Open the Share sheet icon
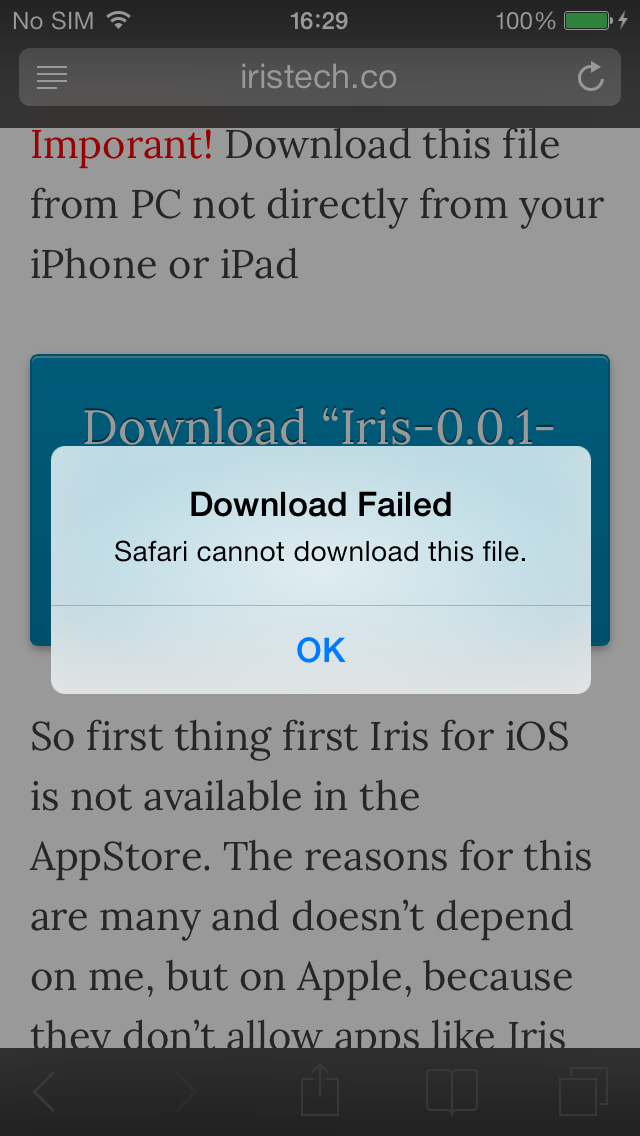 point(320,1089)
